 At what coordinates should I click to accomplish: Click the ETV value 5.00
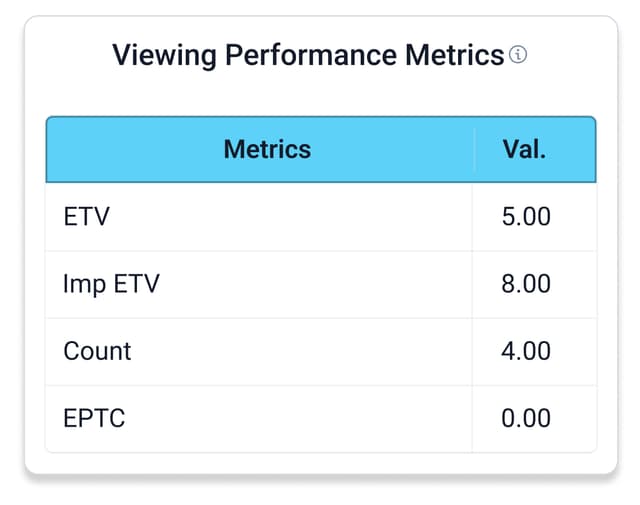(x=525, y=216)
